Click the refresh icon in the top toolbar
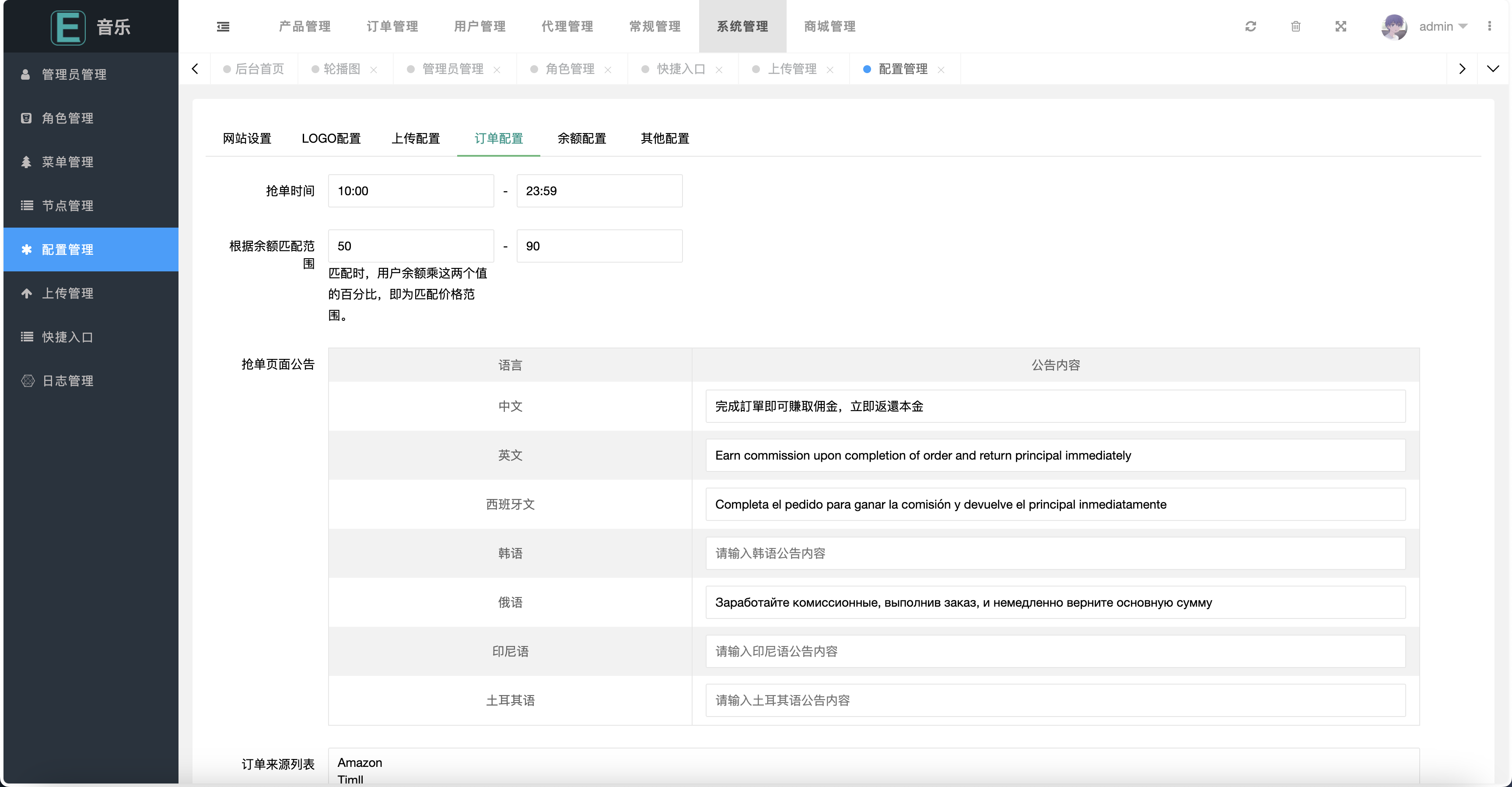This screenshot has width=1512, height=787. pyautogui.click(x=1251, y=26)
